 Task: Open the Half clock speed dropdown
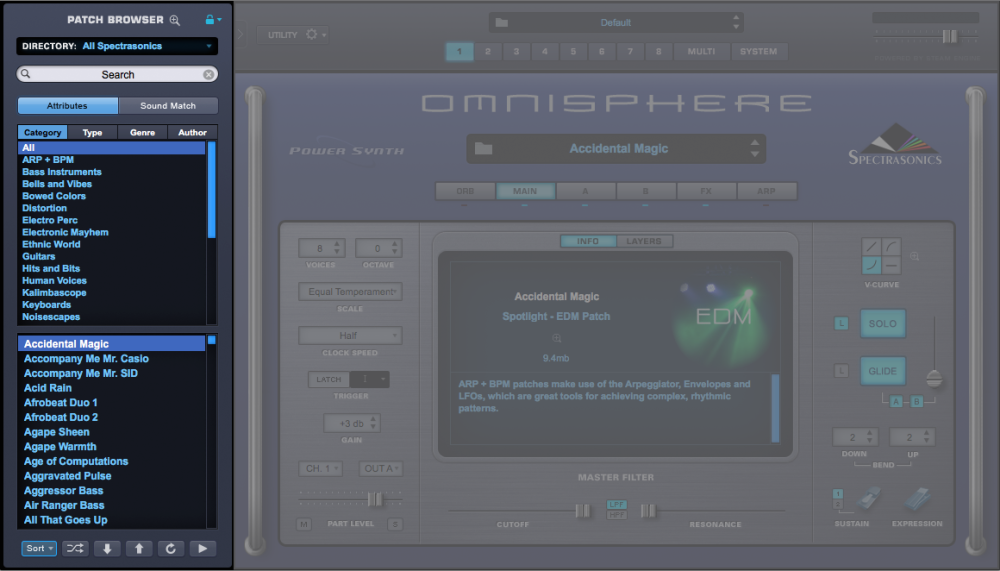[350, 336]
